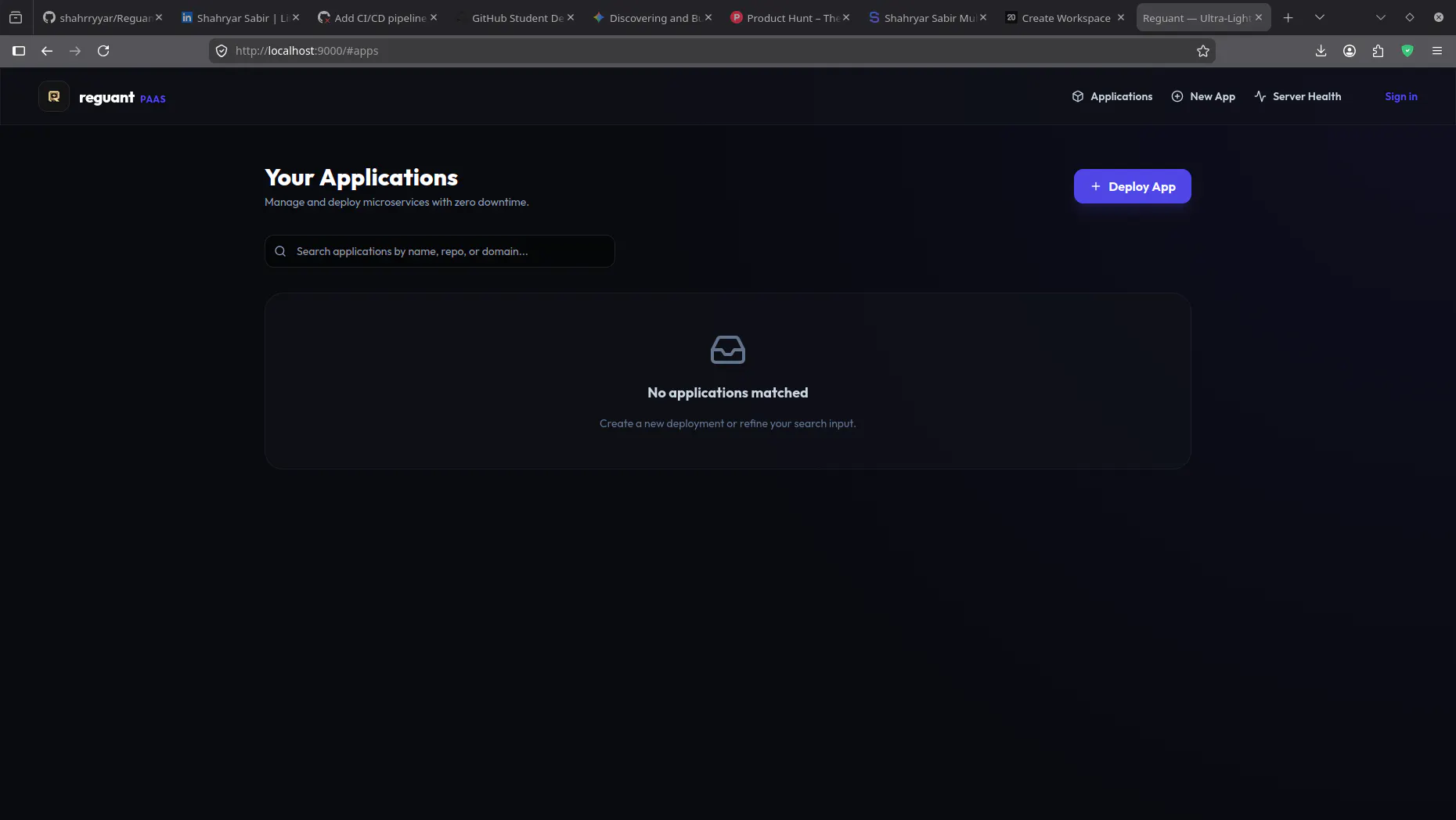
Task: Click the green shield extension icon
Action: point(1407,51)
